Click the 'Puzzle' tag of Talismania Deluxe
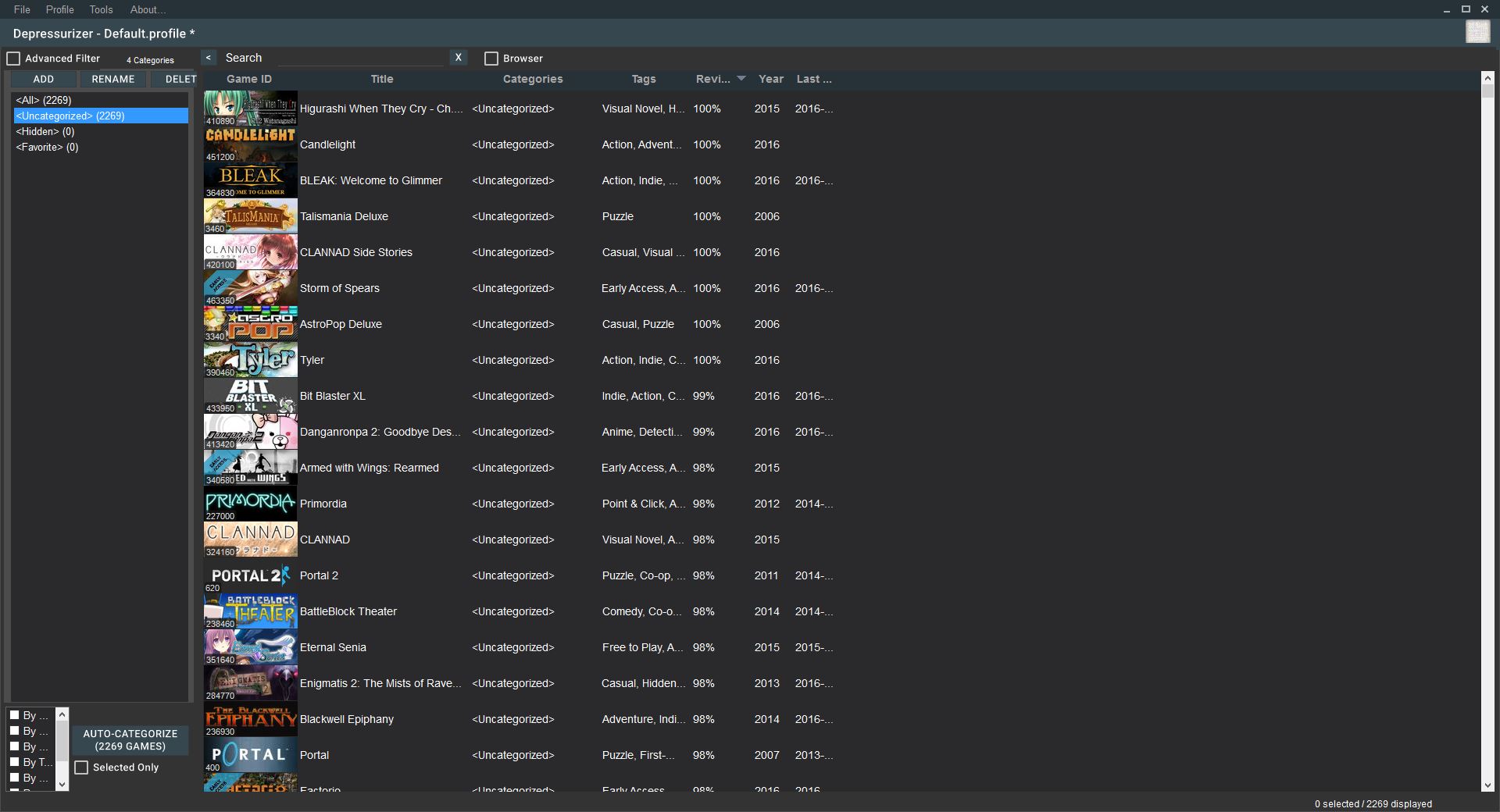This screenshot has height=812, width=1500. (x=617, y=216)
